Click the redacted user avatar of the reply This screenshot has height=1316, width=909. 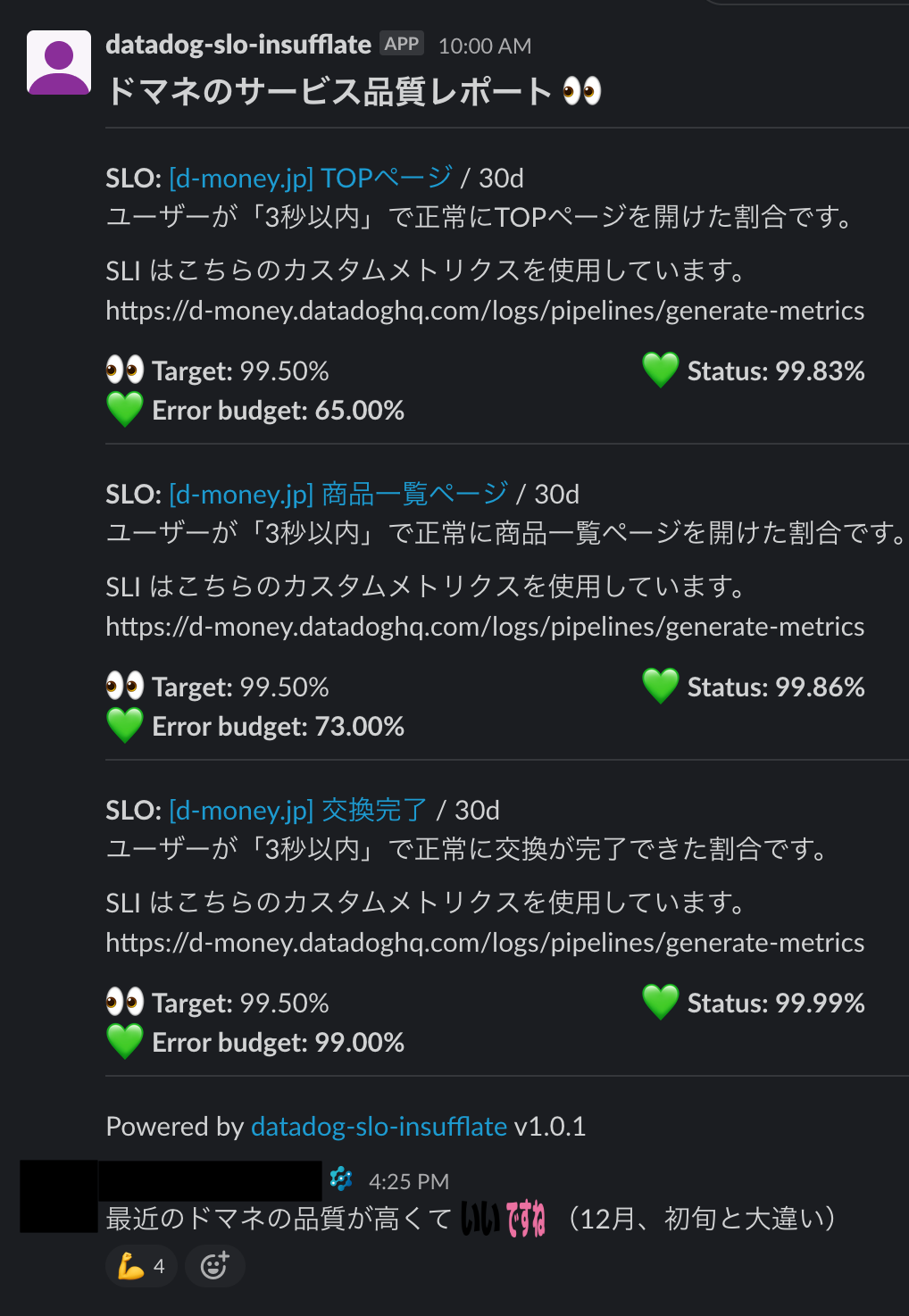click(59, 1196)
